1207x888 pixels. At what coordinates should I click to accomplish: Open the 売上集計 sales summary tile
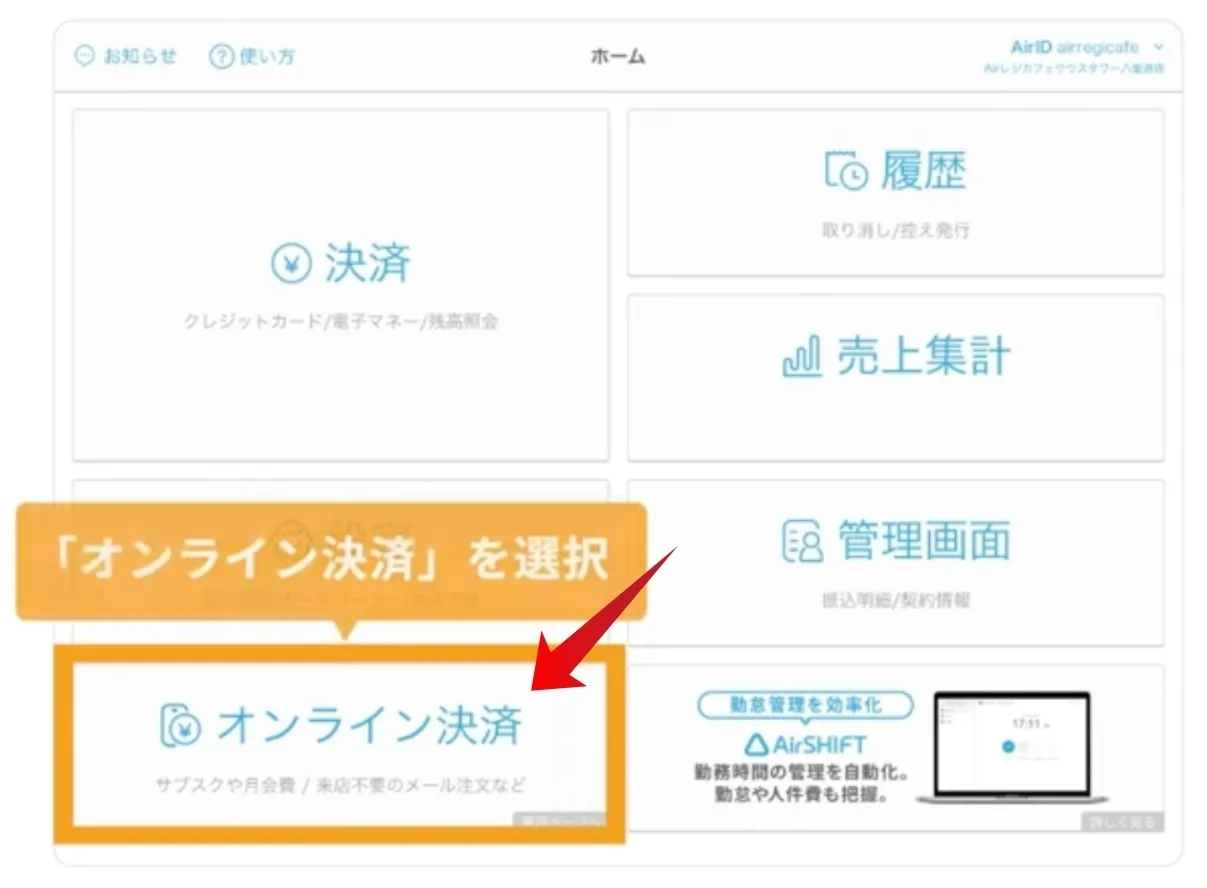(x=896, y=377)
